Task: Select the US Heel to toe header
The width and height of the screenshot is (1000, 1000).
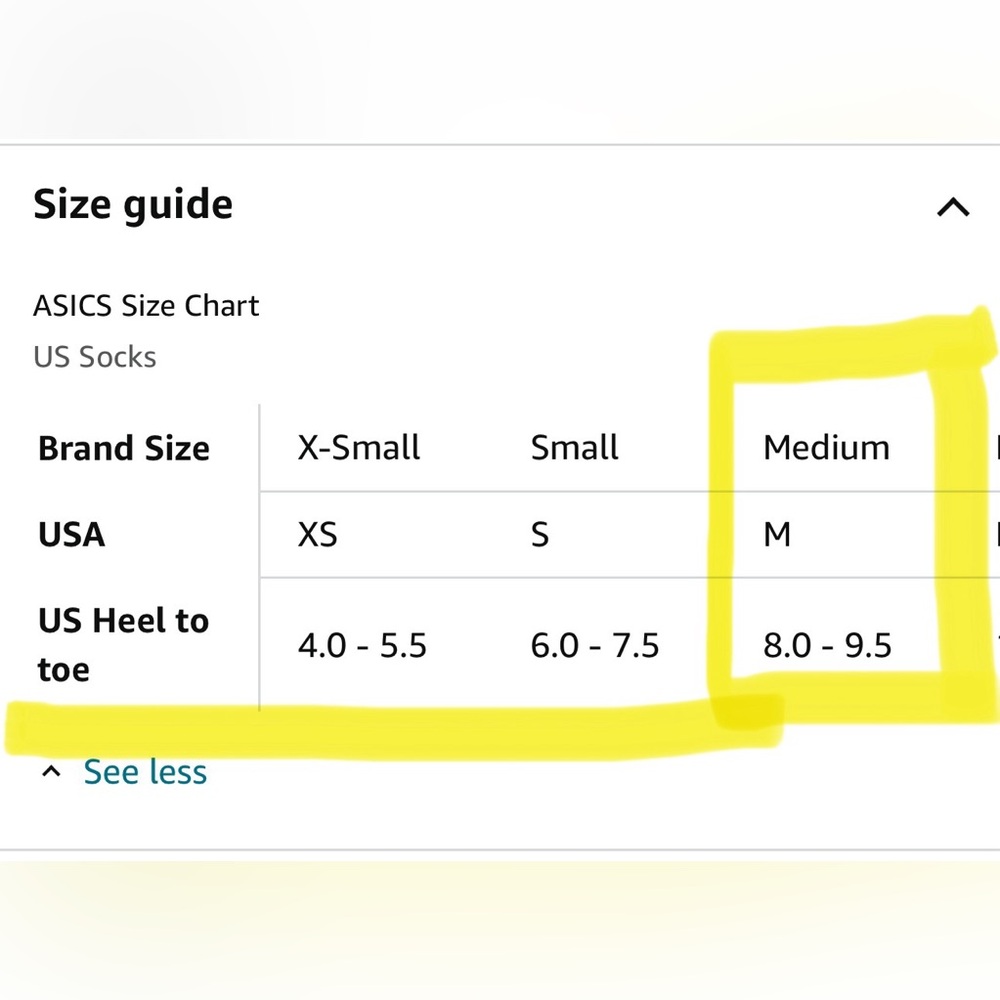Action: pos(124,644)
